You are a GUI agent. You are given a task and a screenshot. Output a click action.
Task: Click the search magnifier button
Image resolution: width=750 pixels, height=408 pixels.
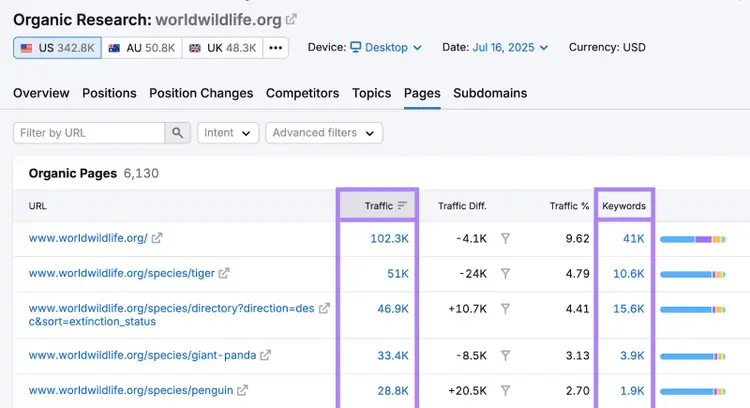[177, 133]
